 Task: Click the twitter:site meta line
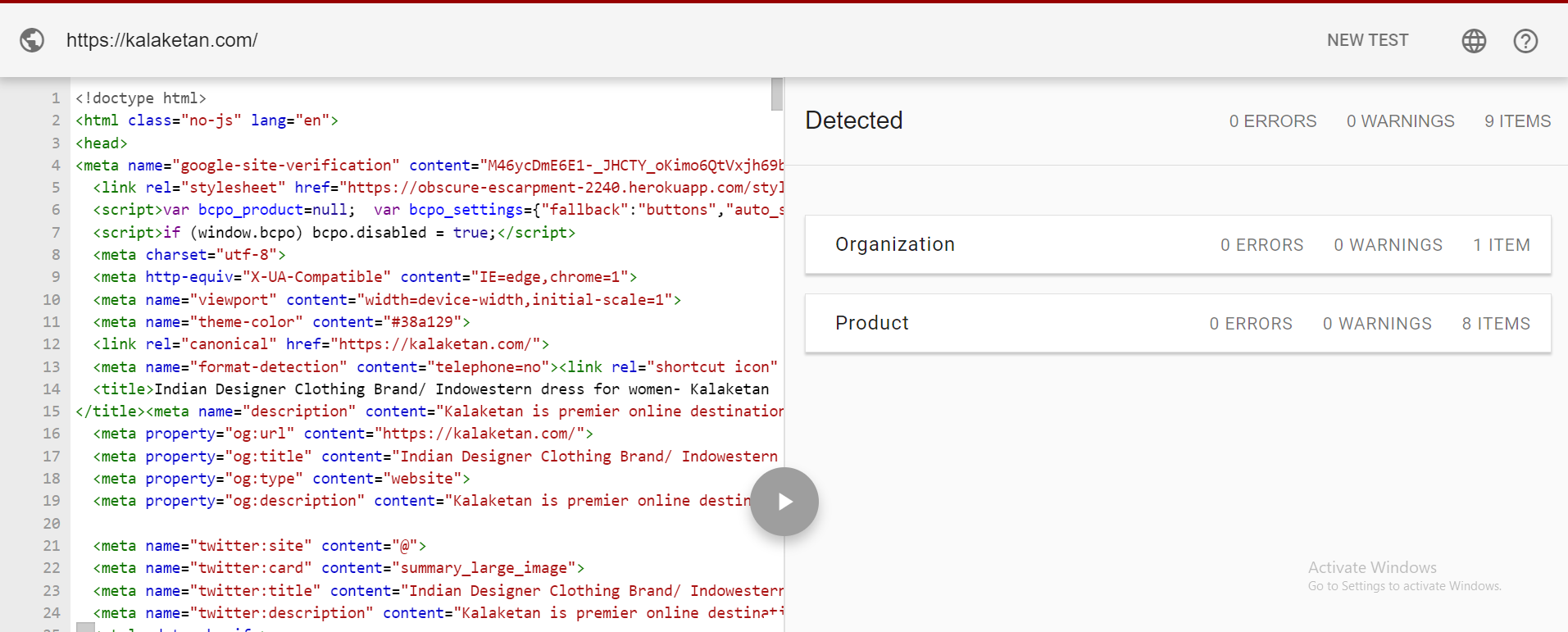pos(260,546)
